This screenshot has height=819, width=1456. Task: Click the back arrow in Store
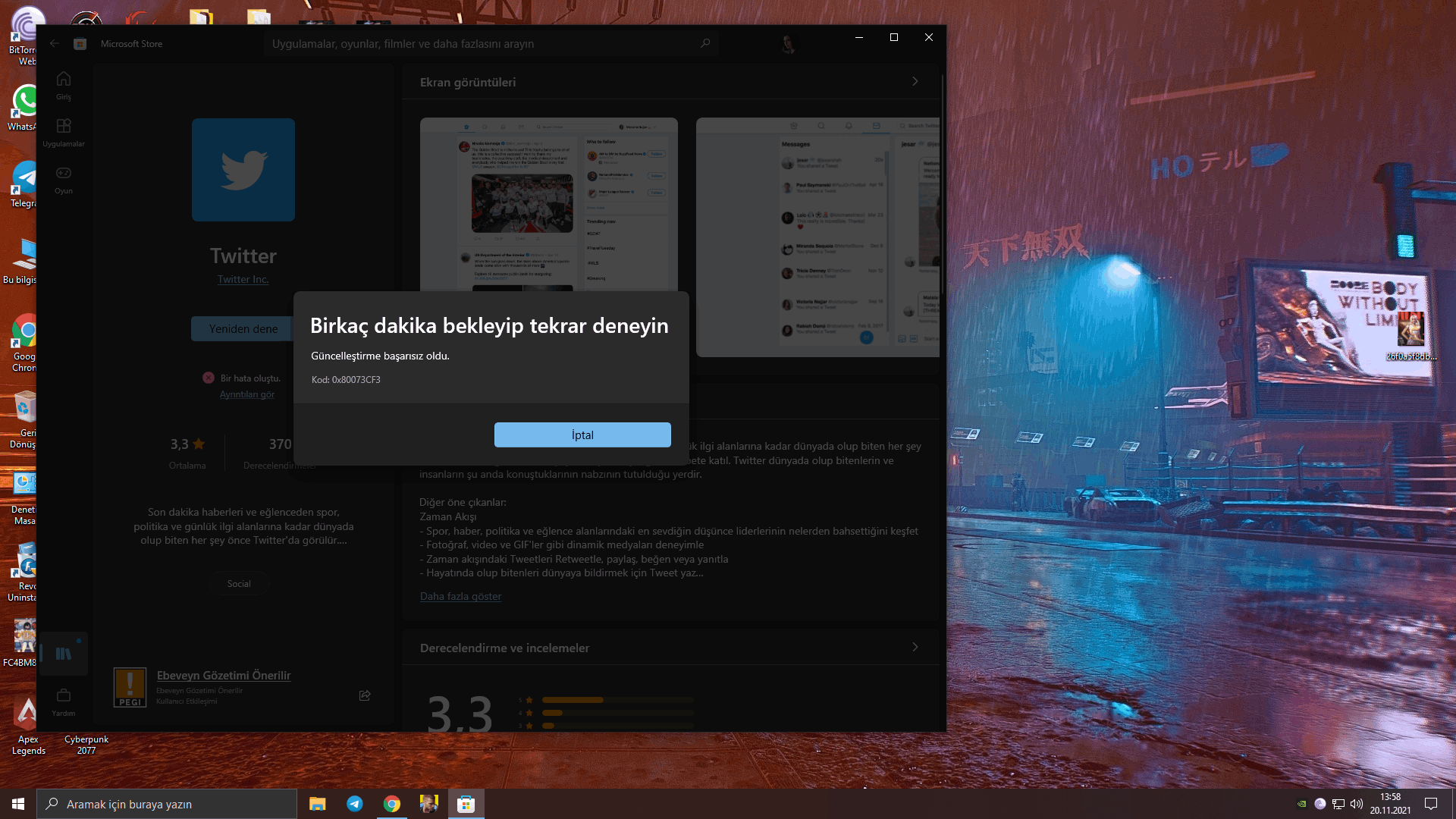(x=55, y=44)
